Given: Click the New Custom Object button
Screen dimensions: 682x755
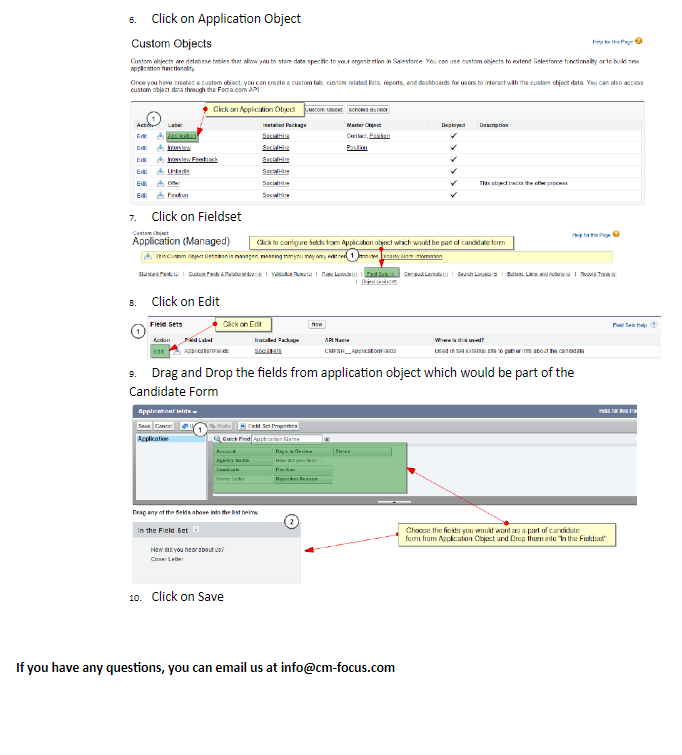Looking at the screenshot, I should point(324,110).
